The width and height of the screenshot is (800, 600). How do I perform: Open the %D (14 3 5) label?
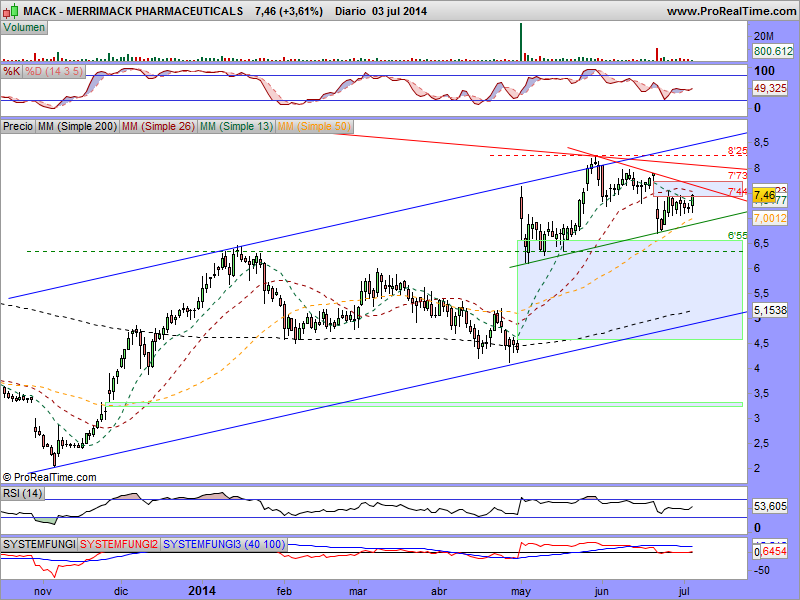point(54,71)
